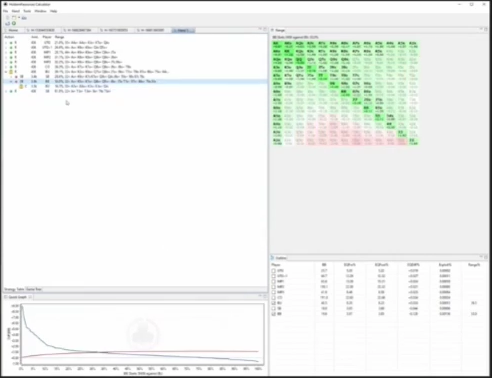
Task: Collapse the highlighted BB action row
Action: 11,81
